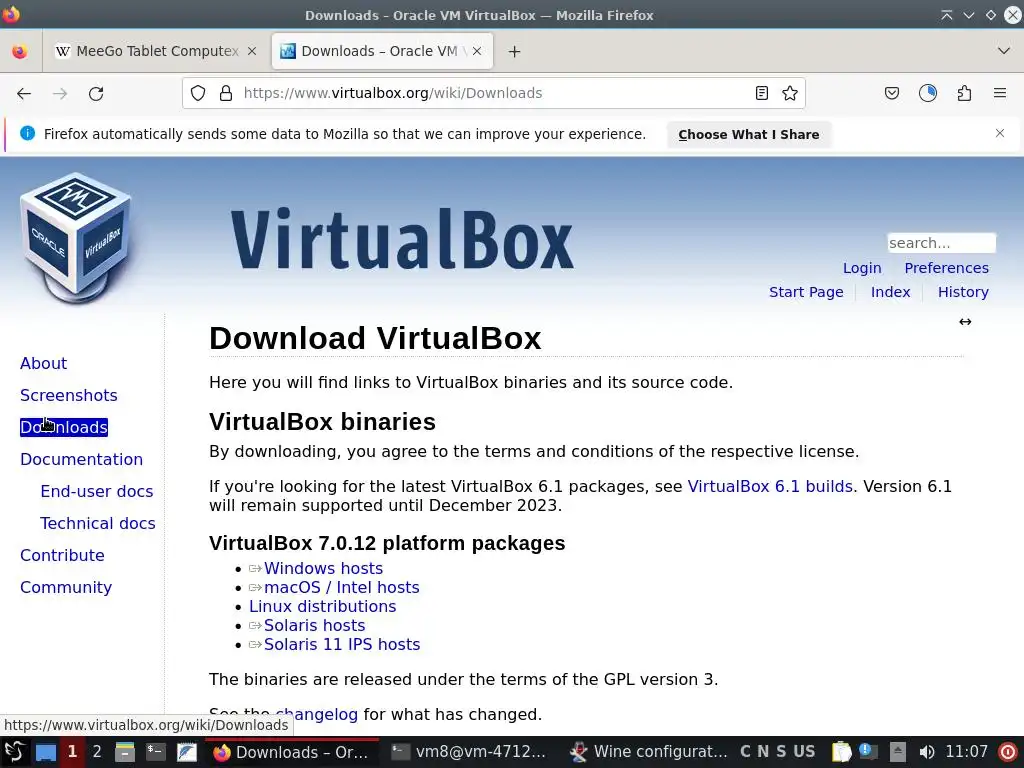This screenshot has height=768, width=1024.
Task: Switch to the vm8@vm terminal window
Action: click(x=469, y=752)
